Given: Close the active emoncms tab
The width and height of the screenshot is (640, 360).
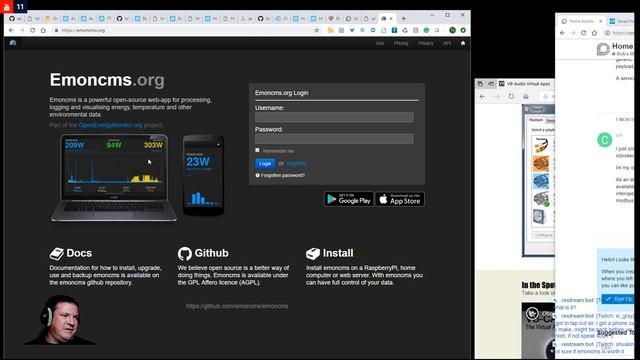Looking at the screenshot, I should click(x=391, y=18).
